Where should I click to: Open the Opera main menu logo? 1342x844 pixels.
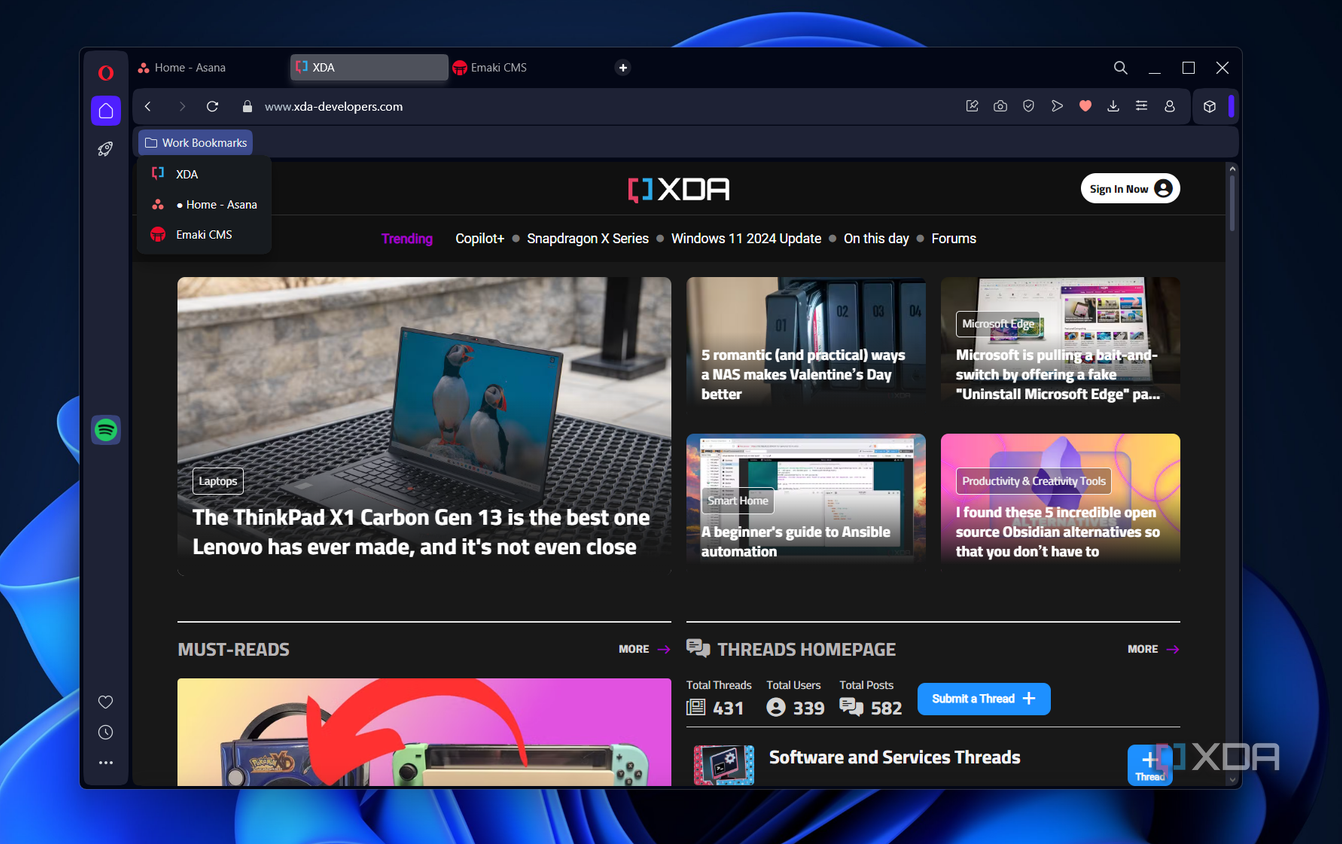pyautogui.click(x=105, y=73)
